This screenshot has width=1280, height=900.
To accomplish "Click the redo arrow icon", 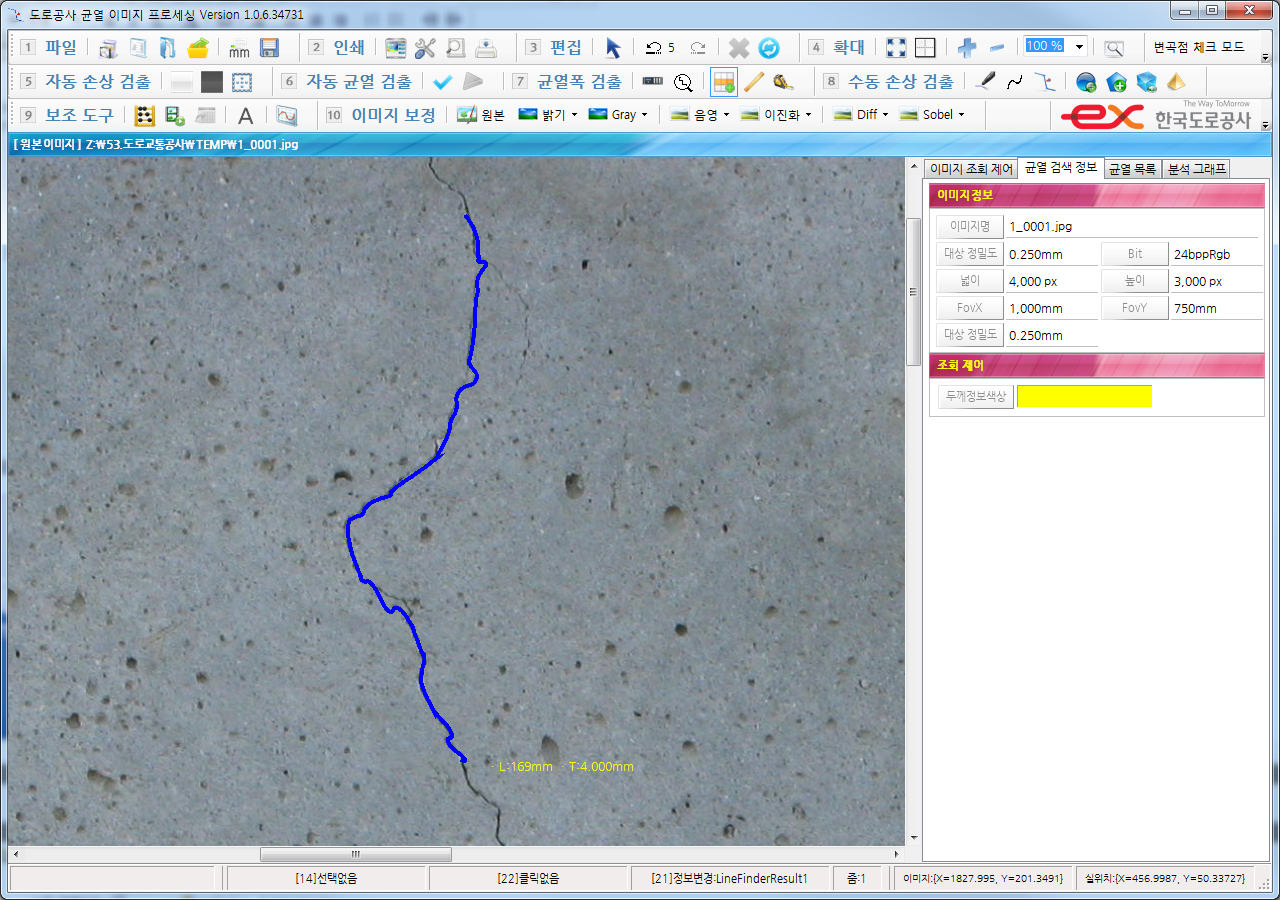I will pyautogui.click(x=698, y=48).
